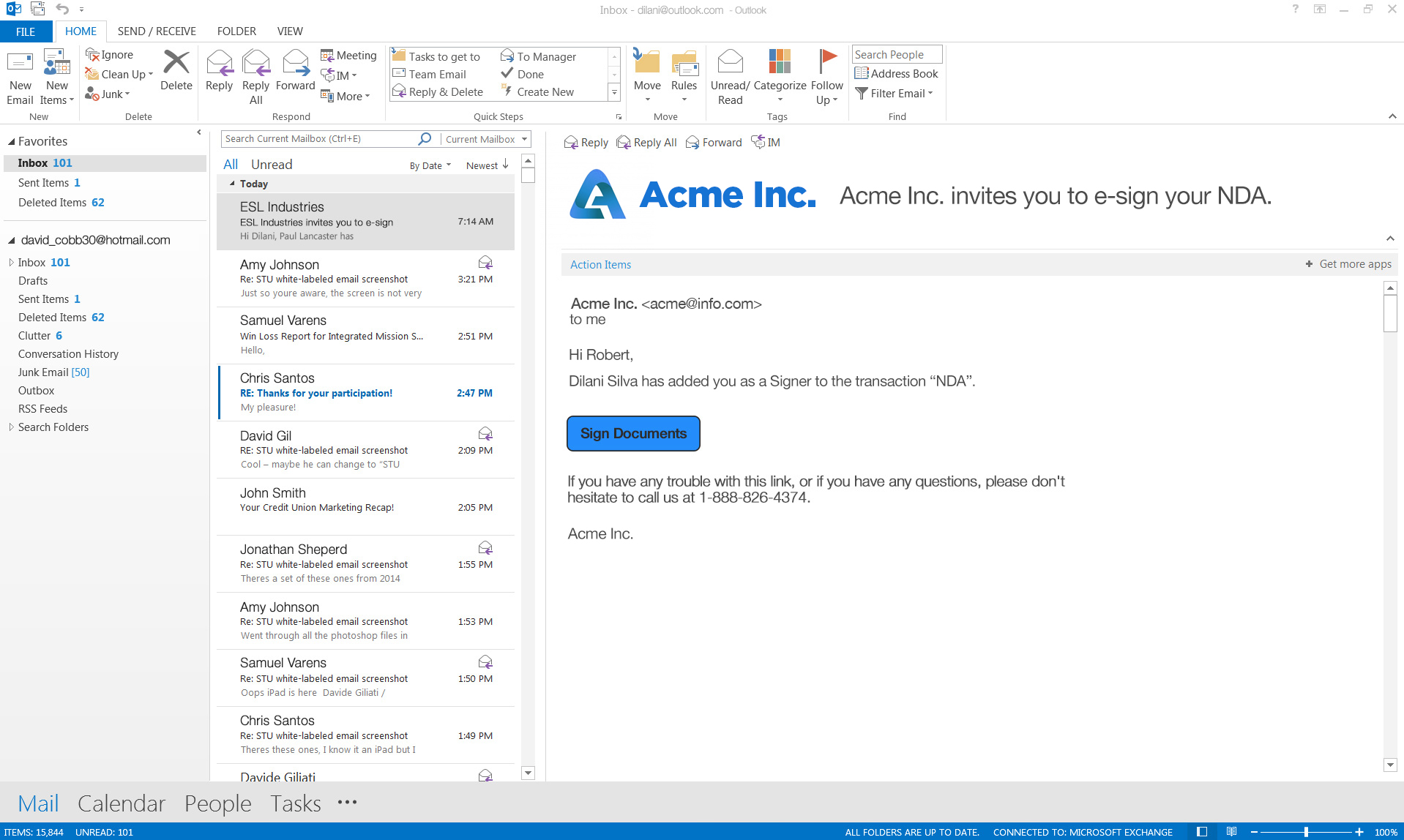Open the Current Mailbox scope dropdown
The image size is (1404, 840).
[x=485, y=138]
